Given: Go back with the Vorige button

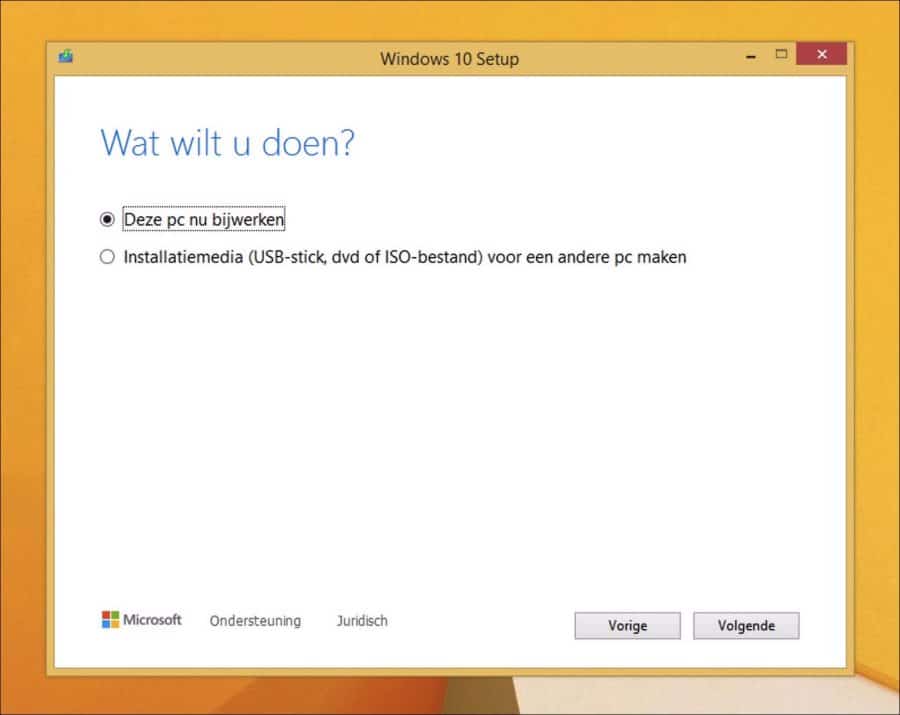Looking at the screenshot, I should [627, 625].
